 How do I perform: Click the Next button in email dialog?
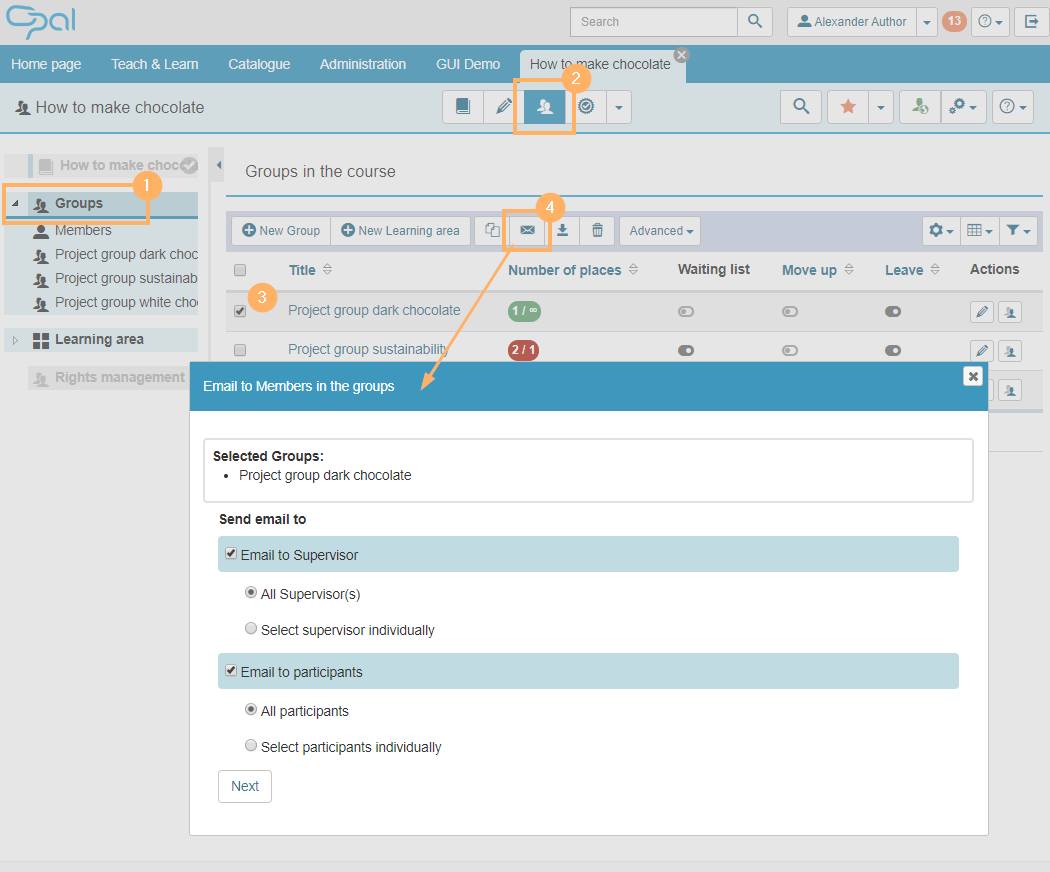245,786
